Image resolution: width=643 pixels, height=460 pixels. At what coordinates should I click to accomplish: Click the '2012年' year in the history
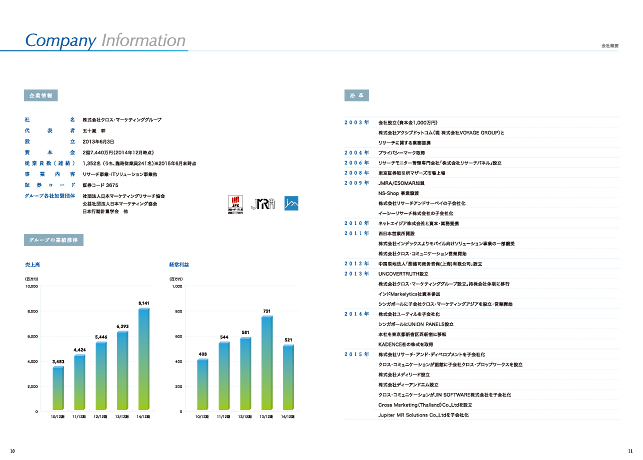(356, 264)
